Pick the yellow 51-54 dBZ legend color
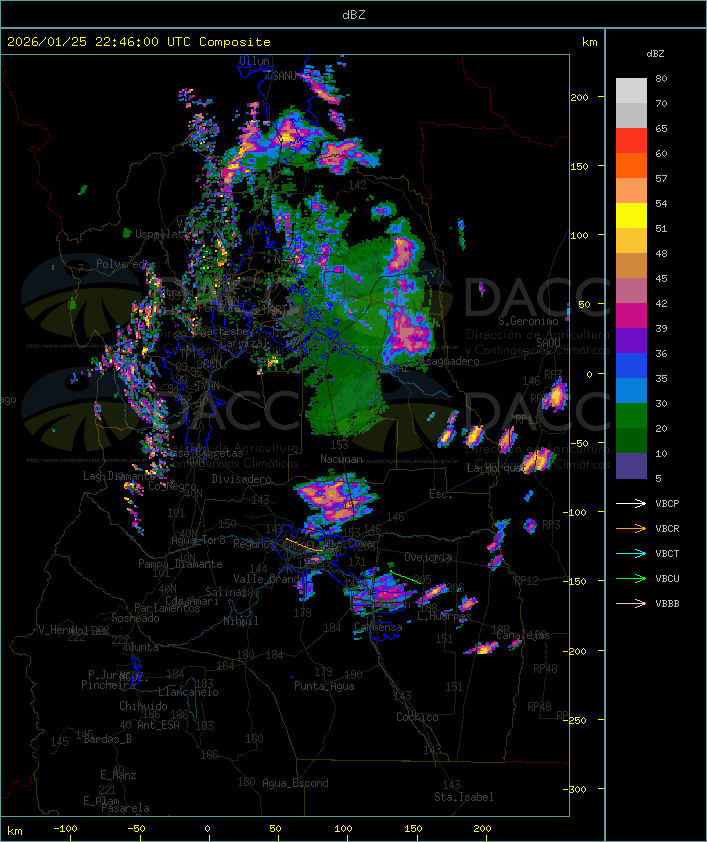 (631, 216)
